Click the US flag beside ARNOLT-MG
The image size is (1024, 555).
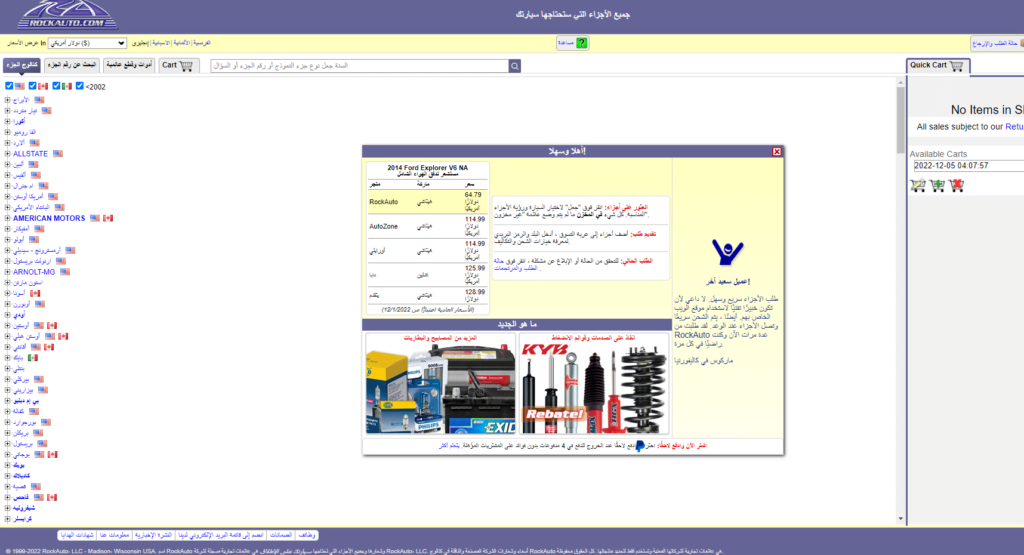tap(65, 272)
